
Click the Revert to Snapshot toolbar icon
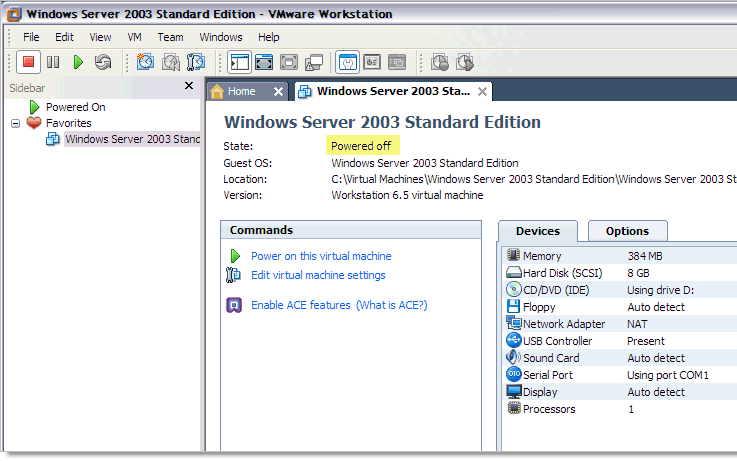click(x=171, y=62)
